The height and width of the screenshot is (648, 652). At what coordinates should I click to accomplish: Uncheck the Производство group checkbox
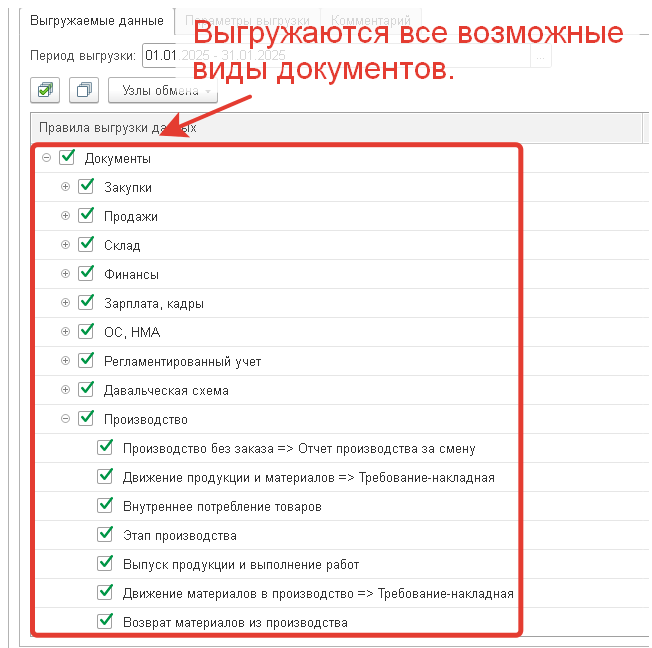(x=86, y=418)
